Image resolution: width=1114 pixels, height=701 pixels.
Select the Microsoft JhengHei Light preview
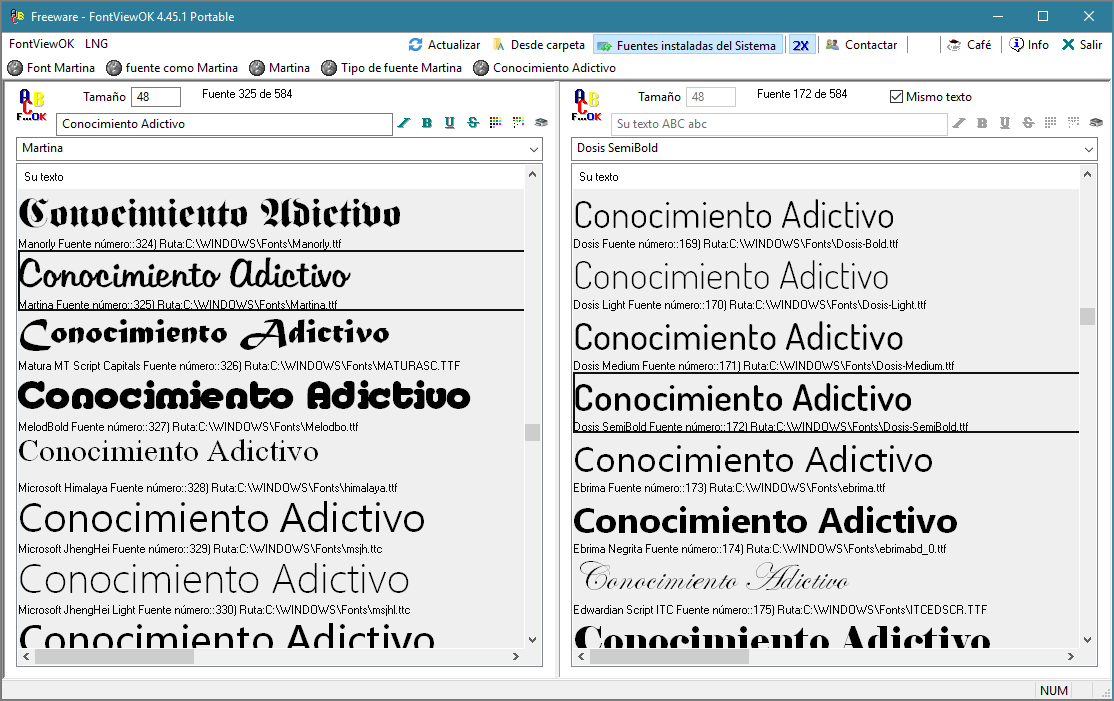[271, 586]
